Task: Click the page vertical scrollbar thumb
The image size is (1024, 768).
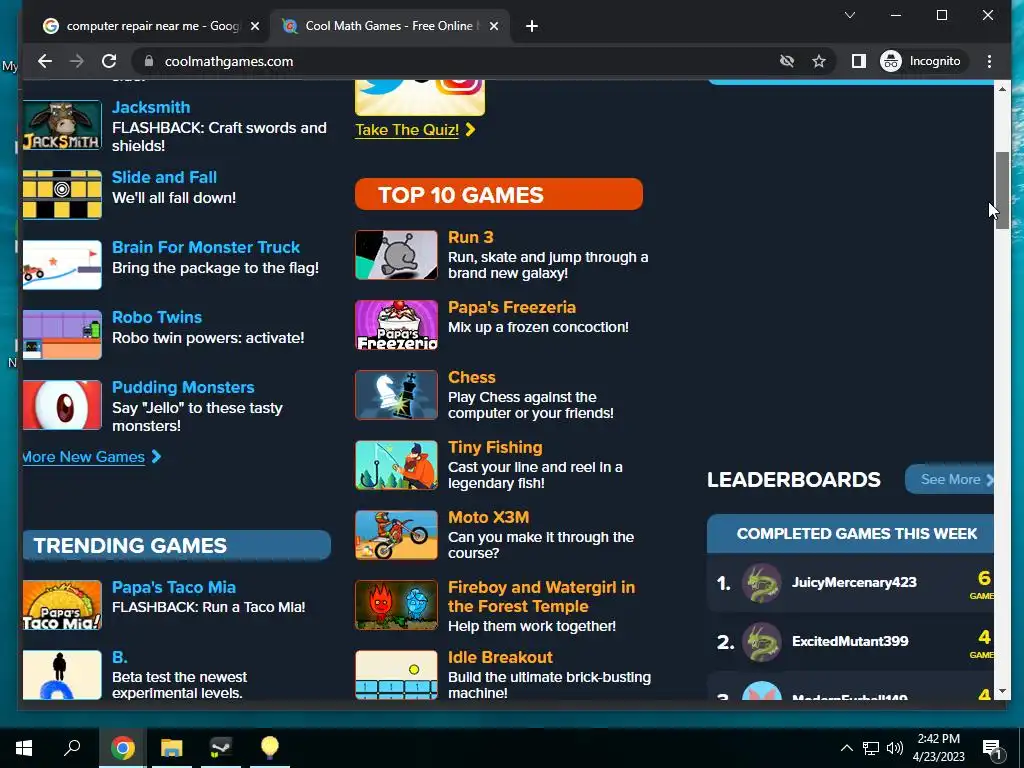Action: click(1002, 190)
